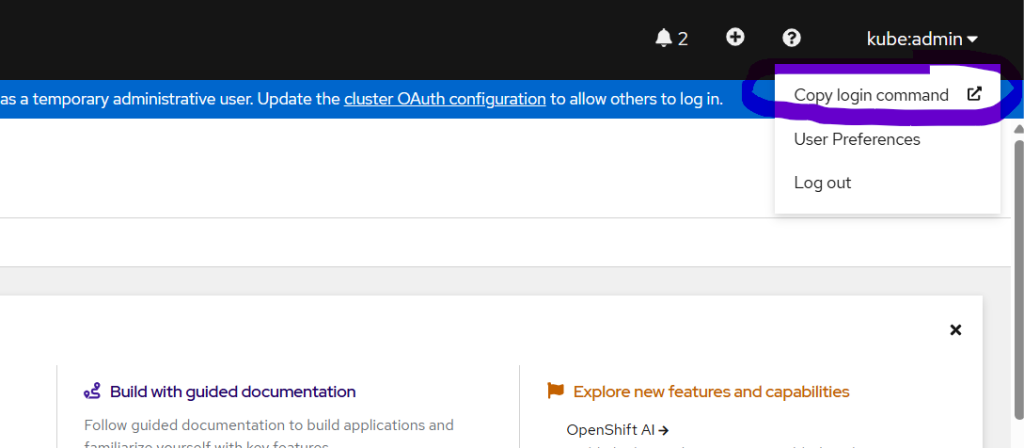1024x448 pixels.
Task: Click the arrow icon after OpenShift AI
Action: tap(663, 430)
